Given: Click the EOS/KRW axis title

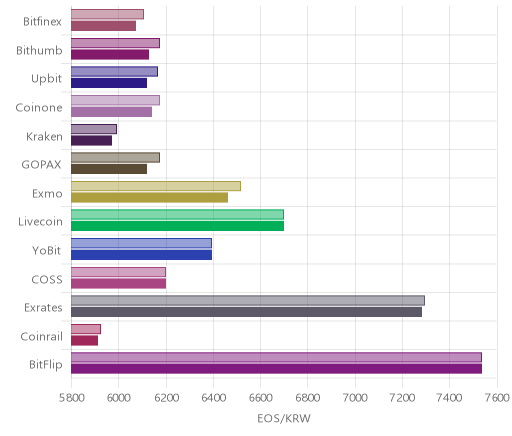Looking at the screenshot, I should [x=284, y=418].
